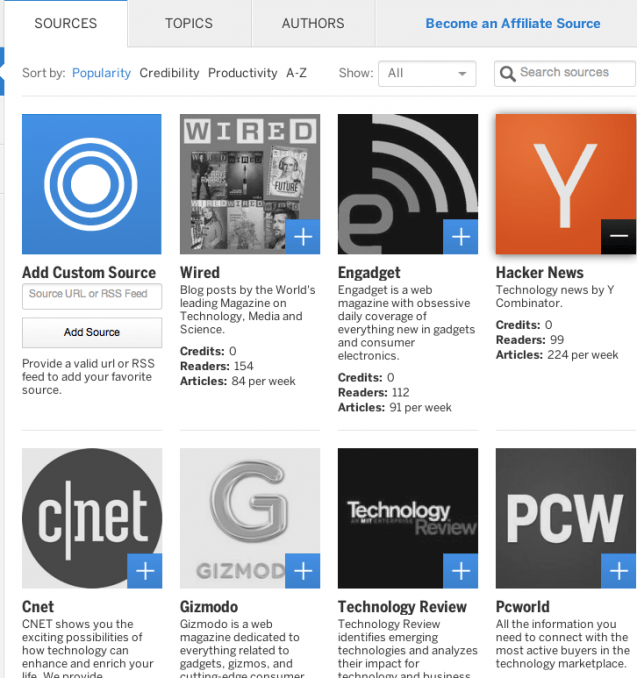Click Wired's '84 per week' articles text
Image resolution: width=637 pixels, height=678 pixels.
[x=263, y=381]
